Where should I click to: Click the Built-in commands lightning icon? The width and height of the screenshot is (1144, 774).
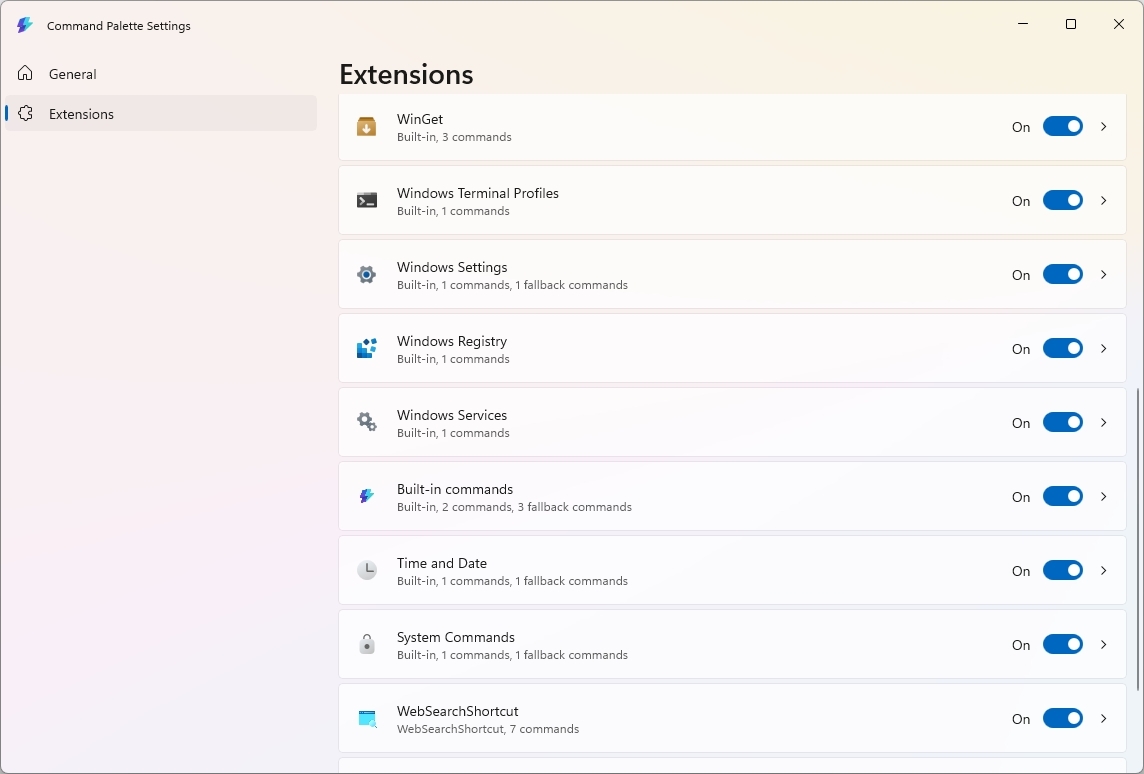(x=366, y=496)
